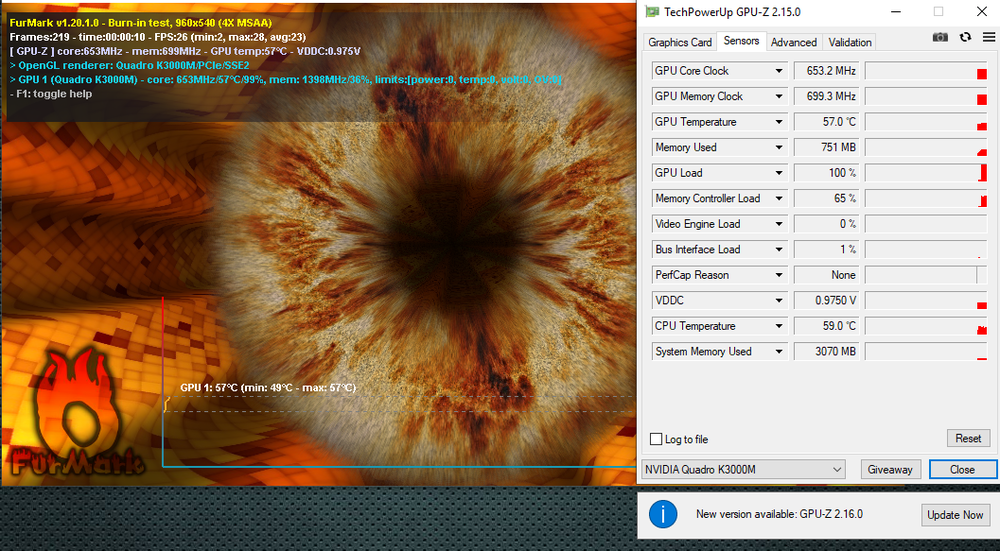
Task: Expand the GPU Core Clock sensor dropdown
Action: click(x=779, y=71)
